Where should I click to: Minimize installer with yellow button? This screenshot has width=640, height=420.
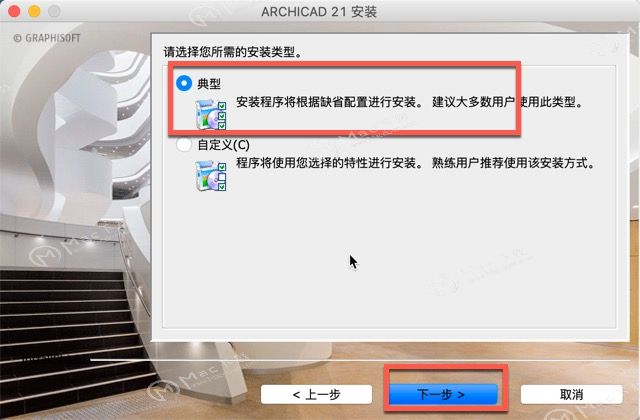[34, 11]
